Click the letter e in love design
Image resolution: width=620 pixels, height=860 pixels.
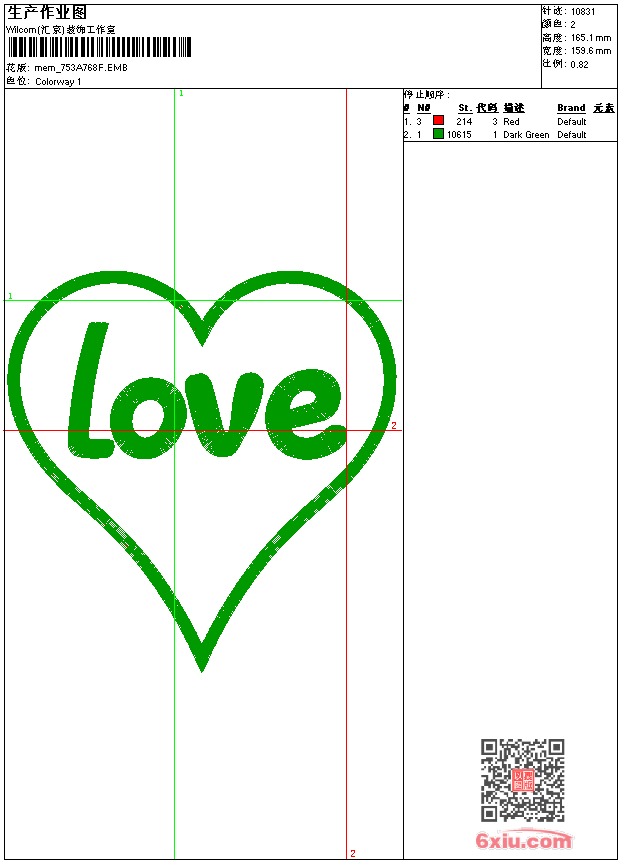(305, 414)
